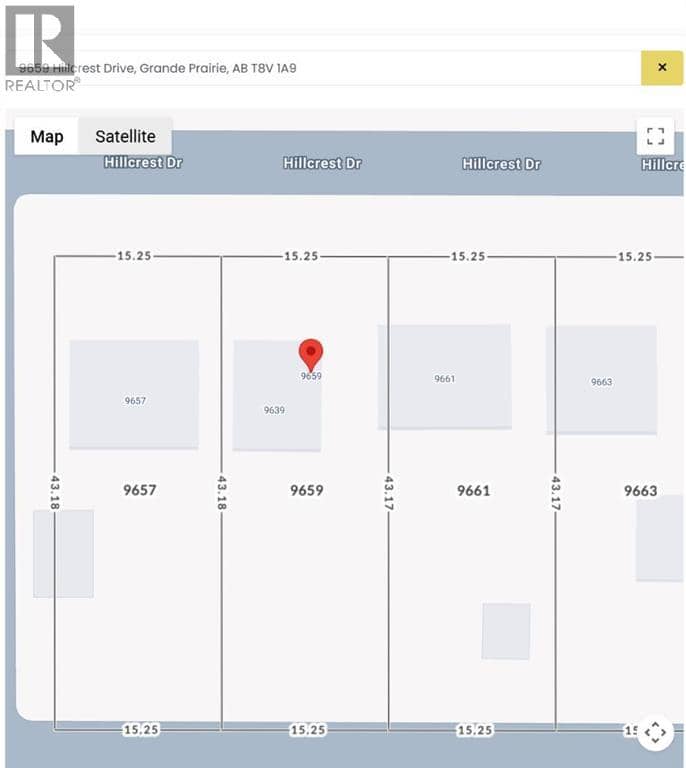686x768 pixels.
Task: Switch to the Satellite tab
Action: click(125, 136)
